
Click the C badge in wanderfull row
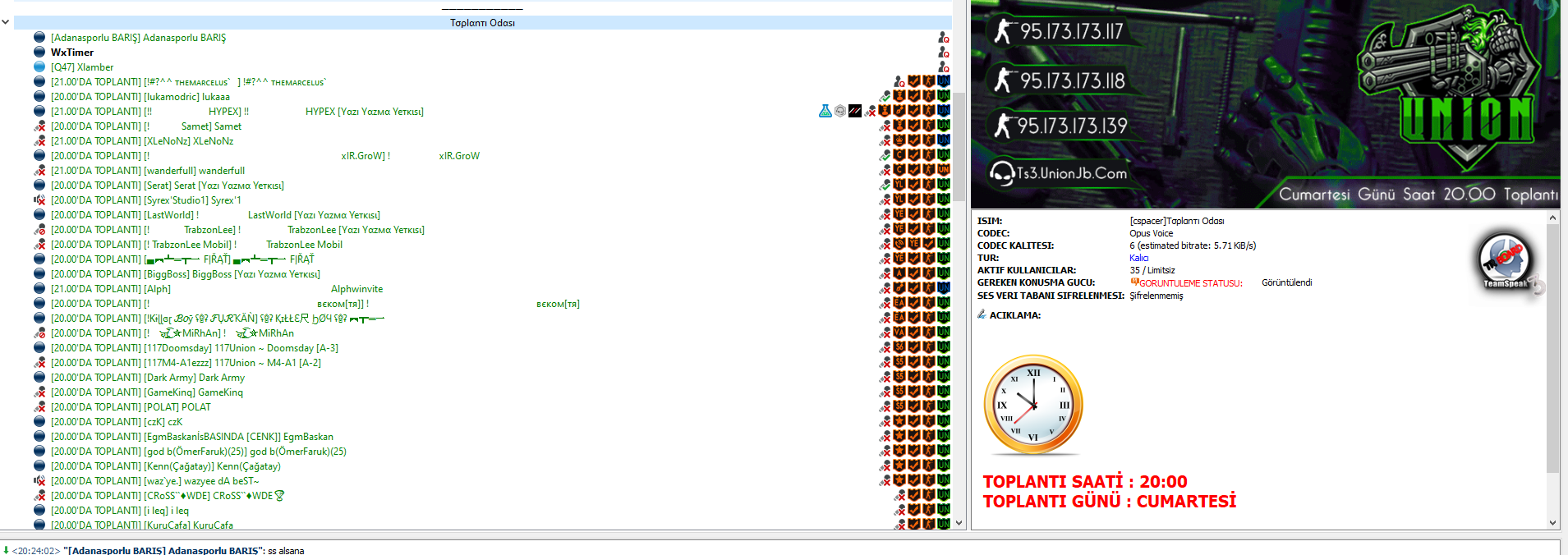(899, 170)
